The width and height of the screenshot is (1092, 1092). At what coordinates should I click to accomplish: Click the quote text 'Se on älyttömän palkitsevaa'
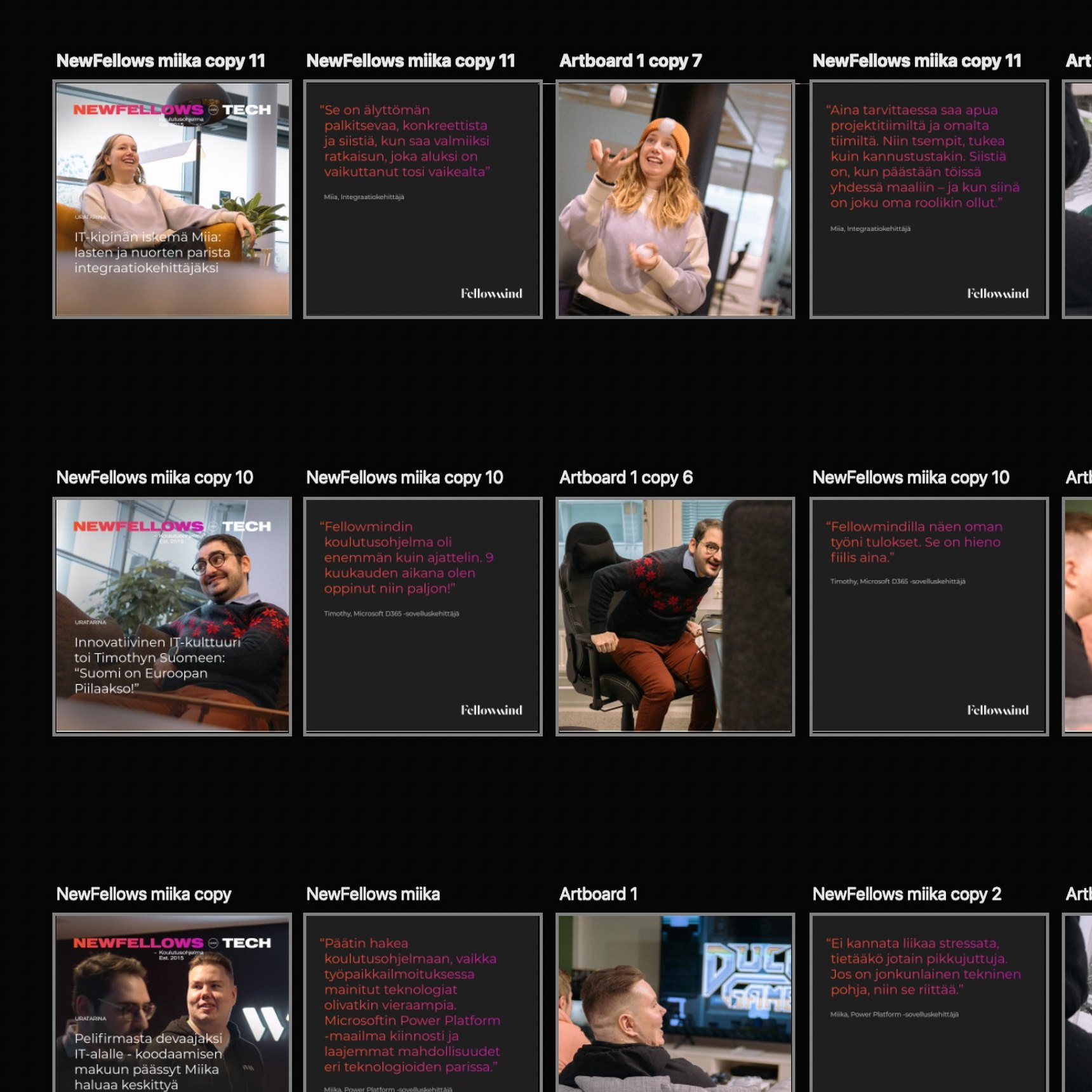pos(405,141)
